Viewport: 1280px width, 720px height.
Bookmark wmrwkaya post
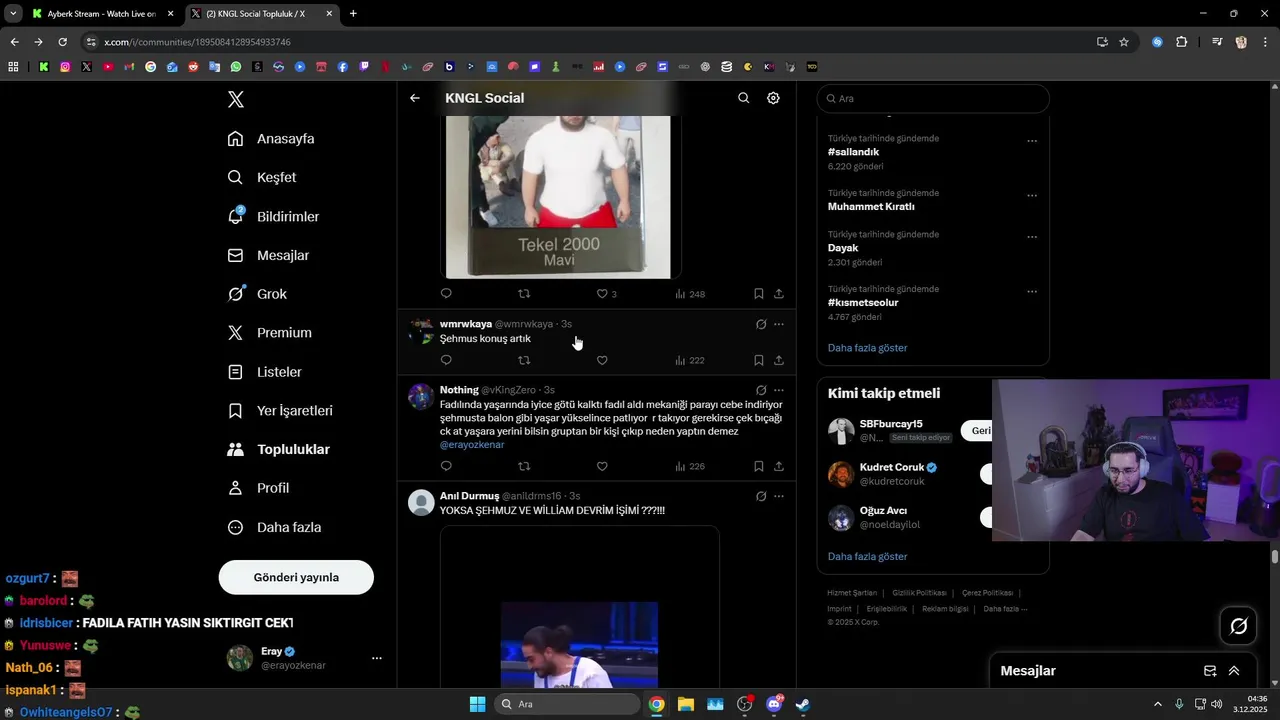[x=758, y=360]
